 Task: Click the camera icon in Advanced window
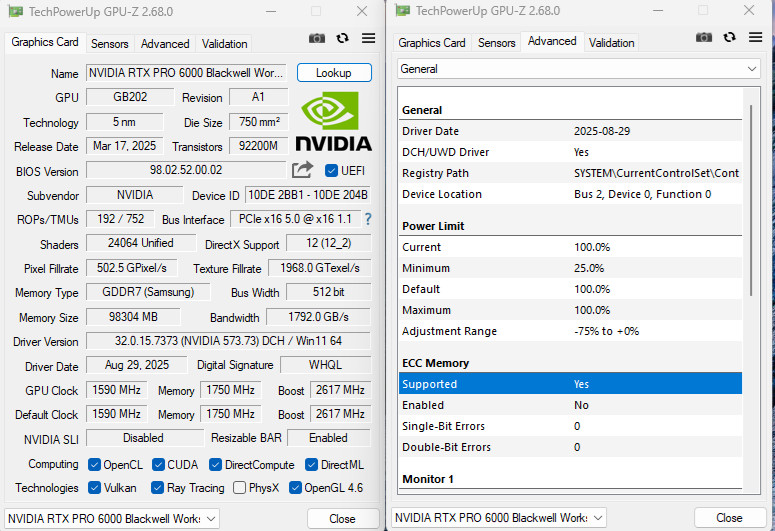[704, 37]
